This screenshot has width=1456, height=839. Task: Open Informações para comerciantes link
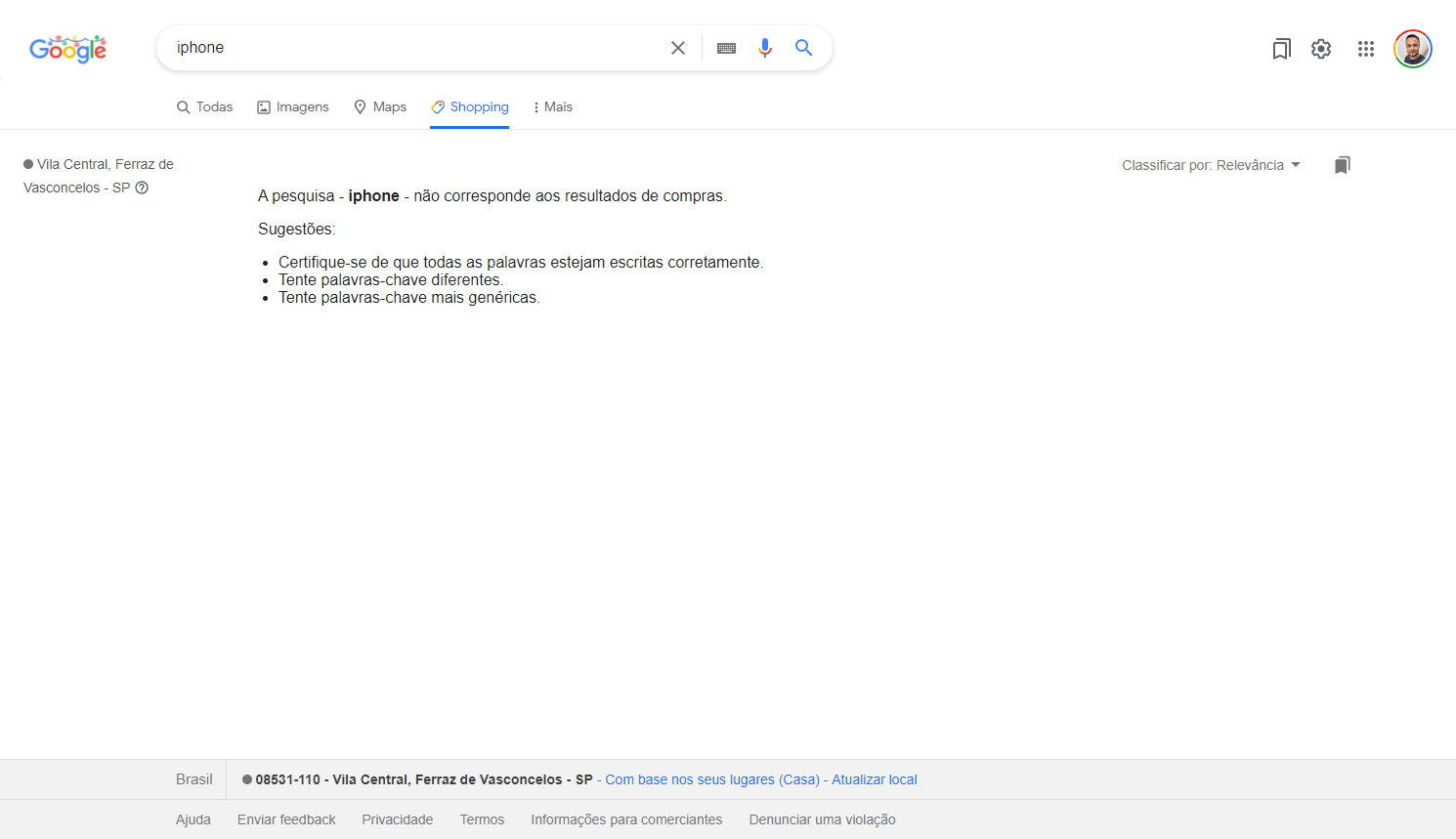coord(626,819)
